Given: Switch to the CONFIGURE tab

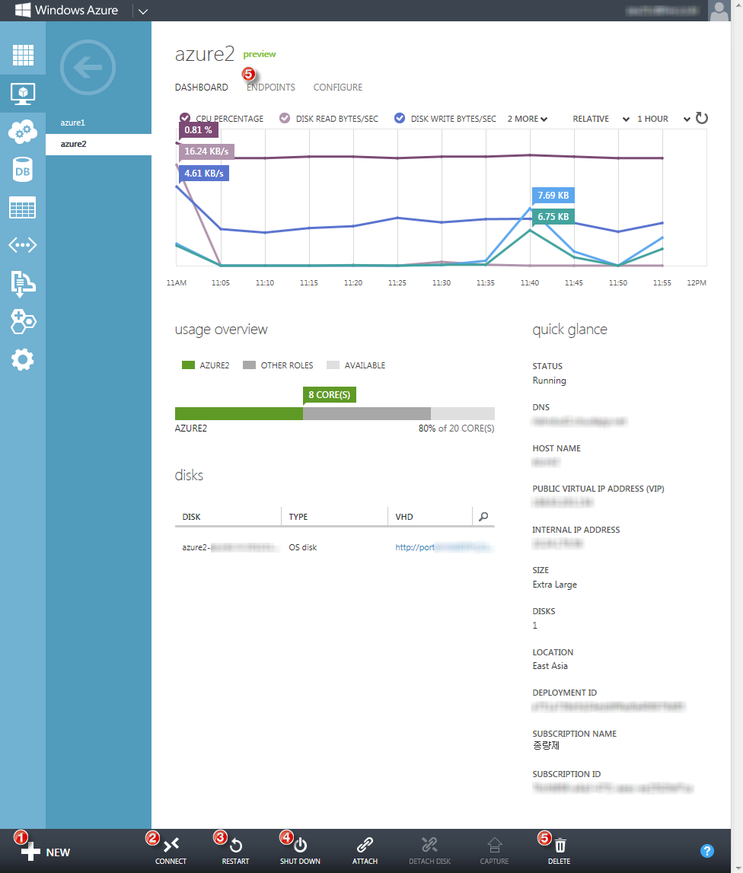Looking at the screenshot, I should coord(338,87).
